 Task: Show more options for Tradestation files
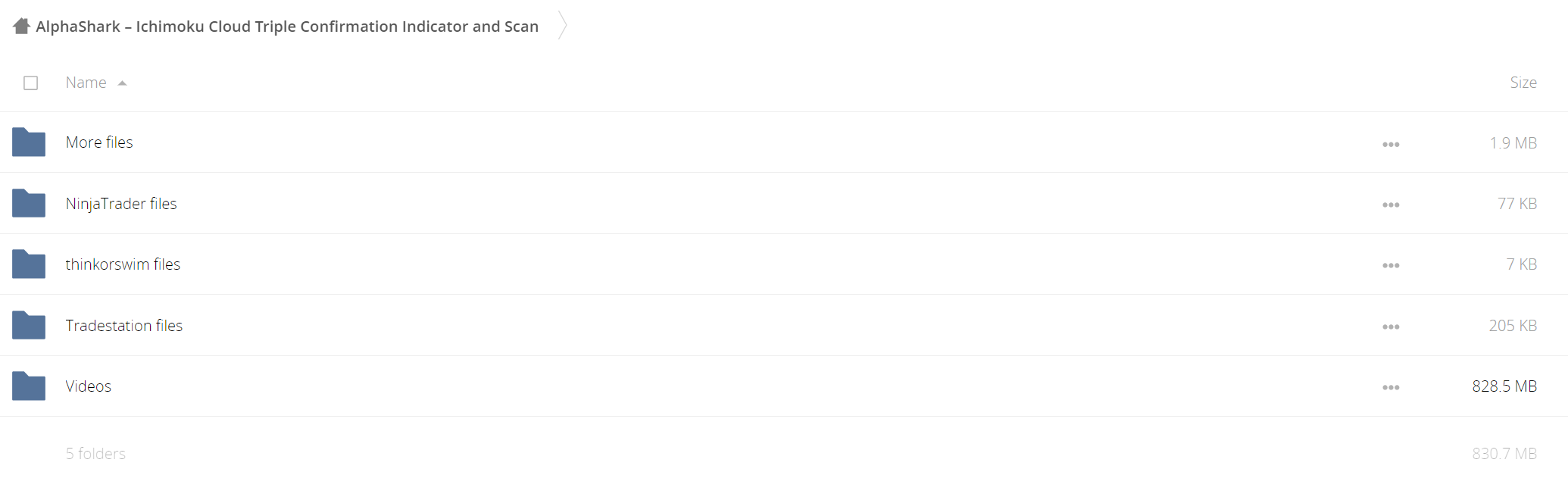point(1391,327)
